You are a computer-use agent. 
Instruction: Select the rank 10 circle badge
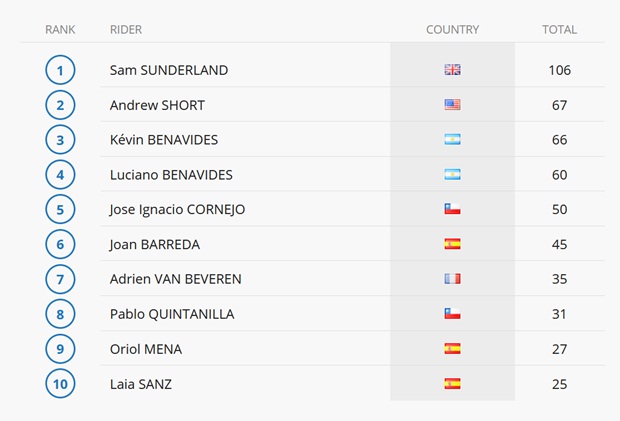point(60,383)
